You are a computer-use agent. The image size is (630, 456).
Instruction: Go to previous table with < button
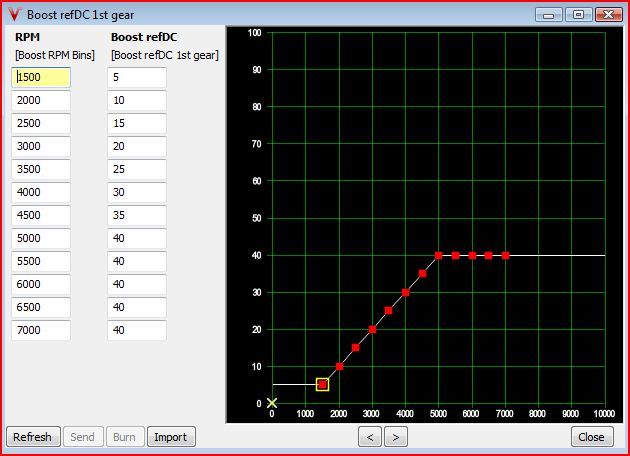(x=370, y=437)
